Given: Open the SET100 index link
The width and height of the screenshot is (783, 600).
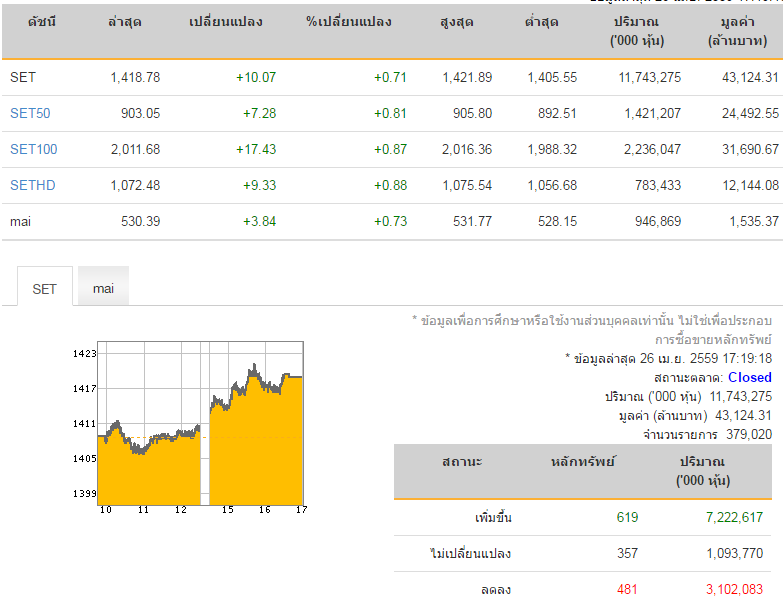Looking at the screenshot, I should tap(34, 149).
